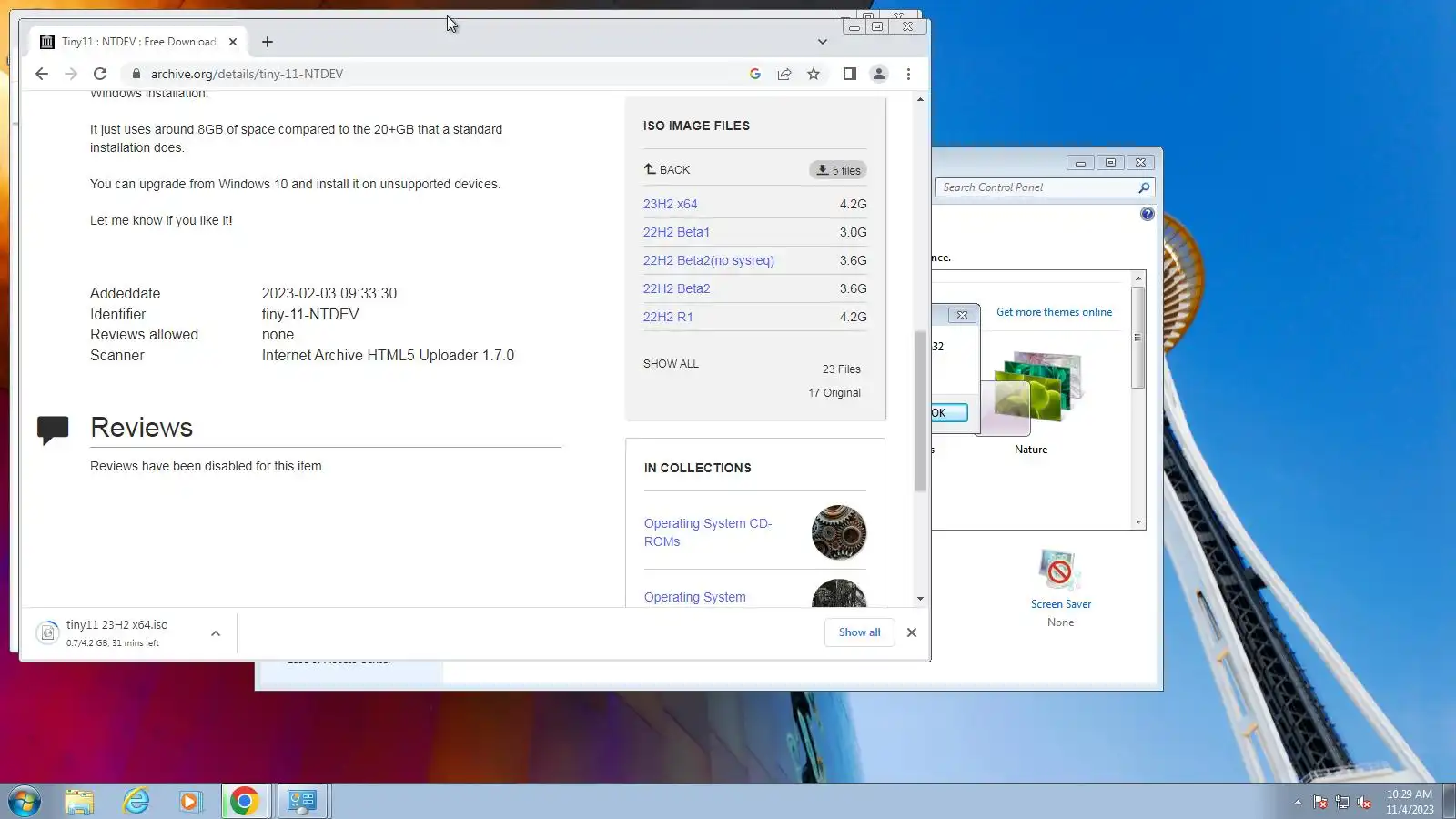The height and width of the screenshot is (819, 1456).
Task: Open the Operating System collection link
Action: pyautogui.click(x=695, y=597)
